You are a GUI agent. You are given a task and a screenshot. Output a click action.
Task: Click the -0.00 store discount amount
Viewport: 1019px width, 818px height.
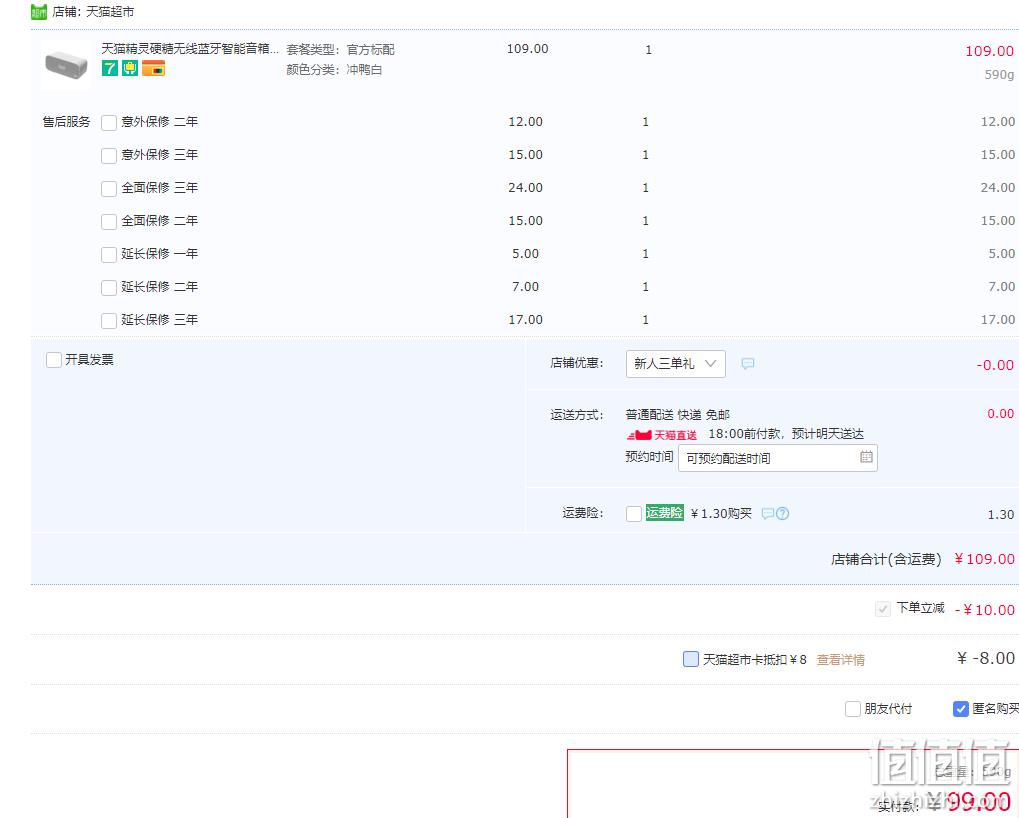coord(995,365)
